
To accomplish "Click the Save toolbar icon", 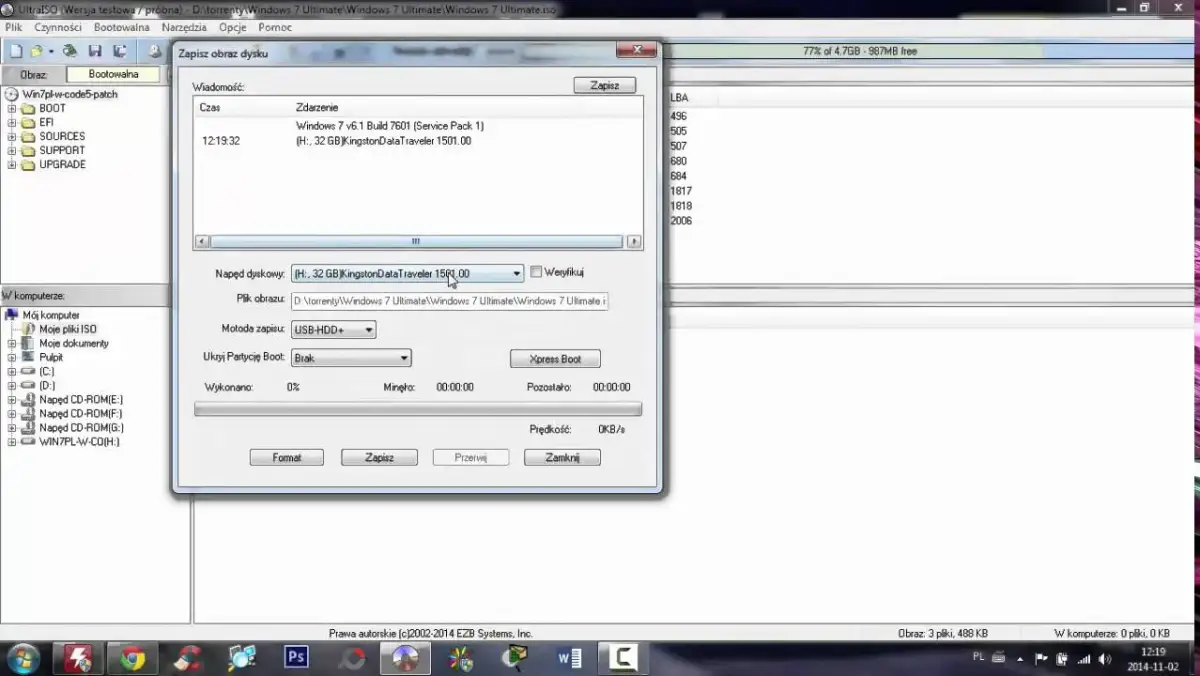I will (95, 50).
